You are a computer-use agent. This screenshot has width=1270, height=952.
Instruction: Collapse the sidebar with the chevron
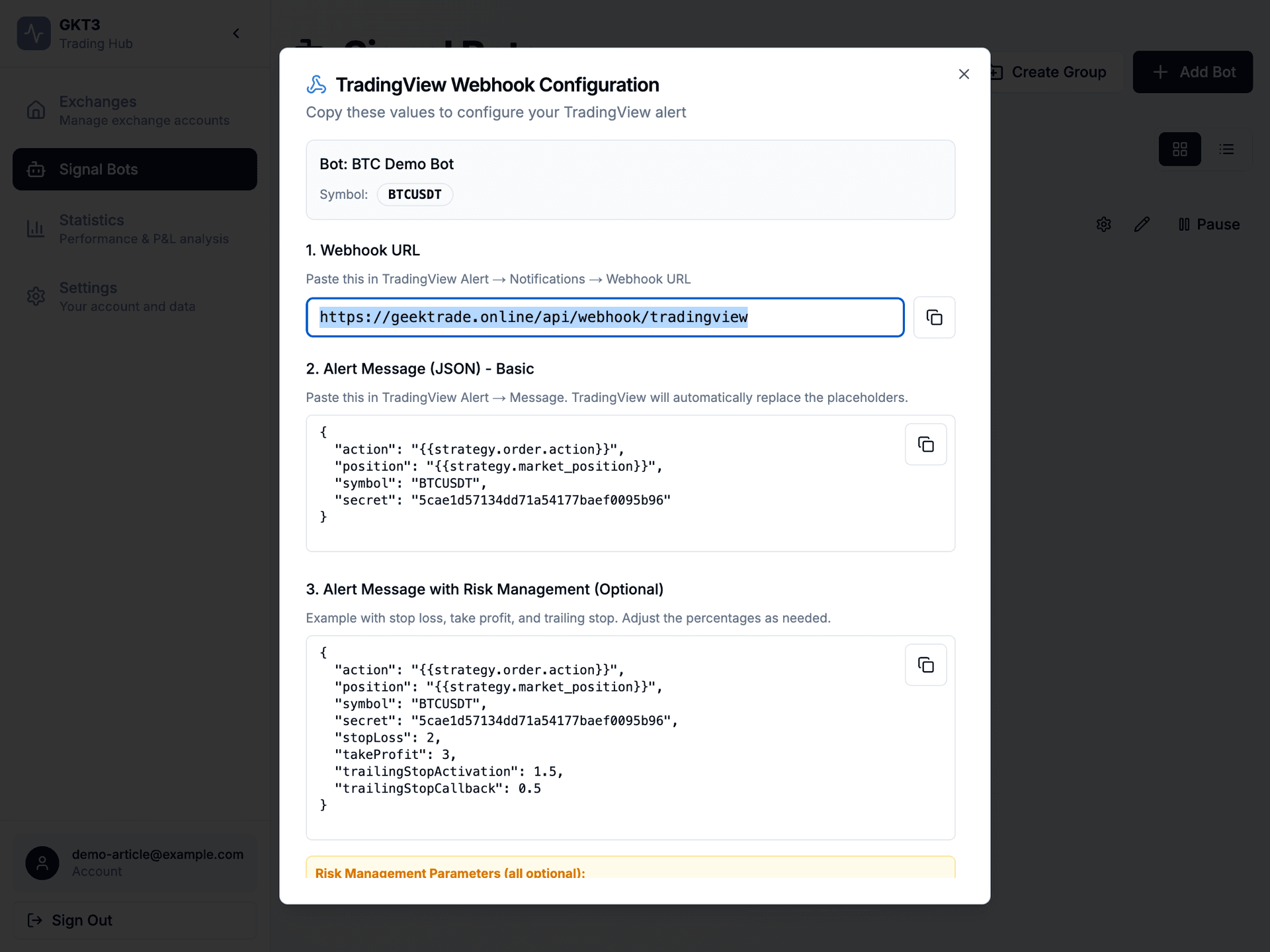(x=236, y=33)
